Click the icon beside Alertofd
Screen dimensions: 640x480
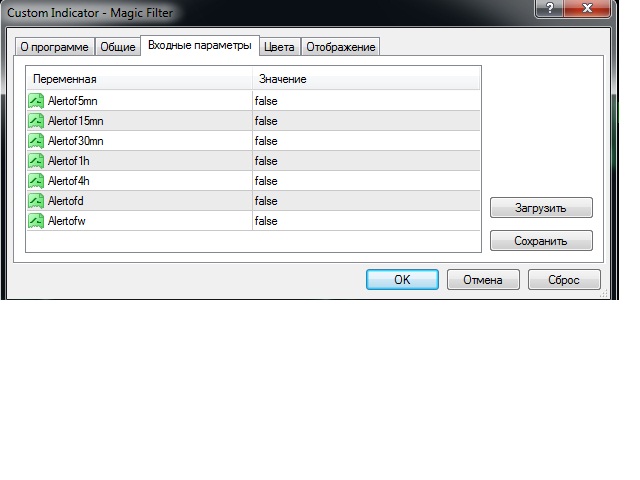click(36, 201)
